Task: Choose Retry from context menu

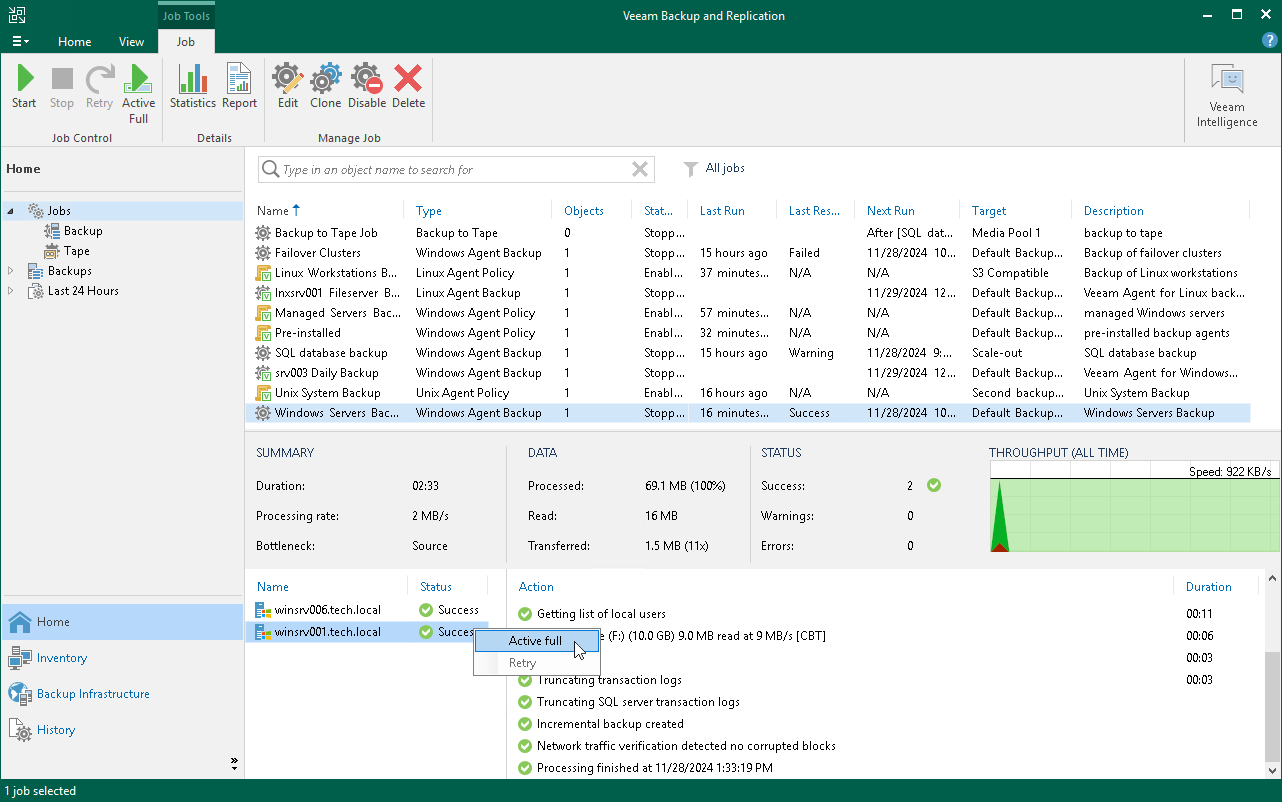Action: (536, 663)
